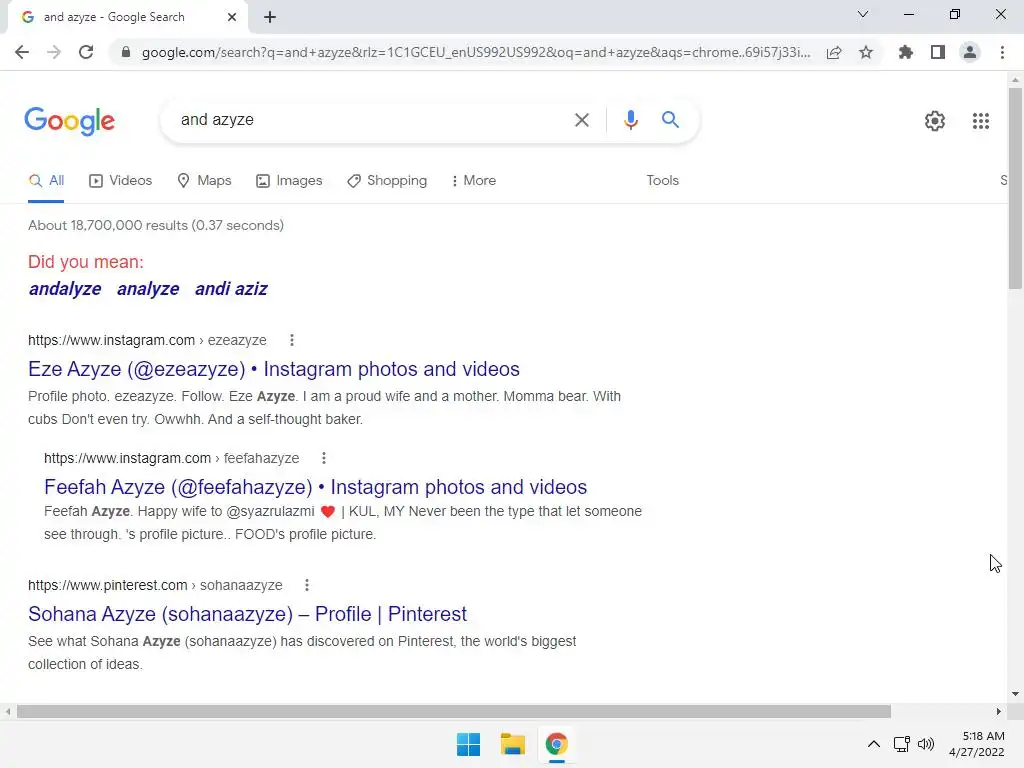1024x768 pixels.
Task: Switch to the Shopping tab
Action: pos(387,181)
